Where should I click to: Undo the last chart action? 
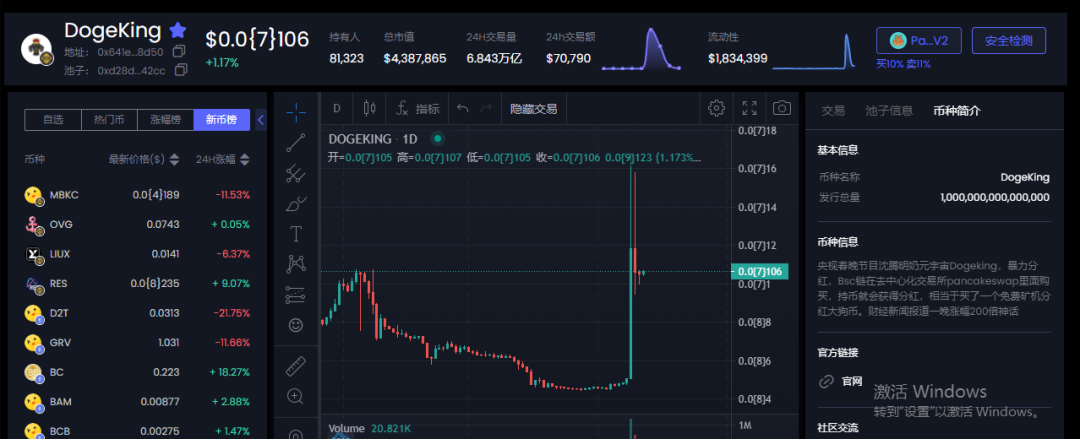click(463, 108)
